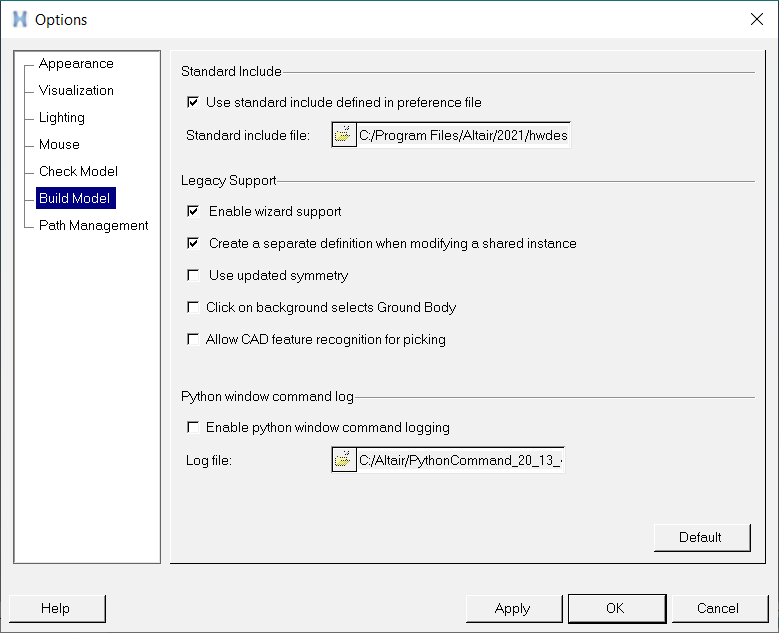The image size is (779, 633).
Task: Go to the Lighting options
Action: coord(62,117)
